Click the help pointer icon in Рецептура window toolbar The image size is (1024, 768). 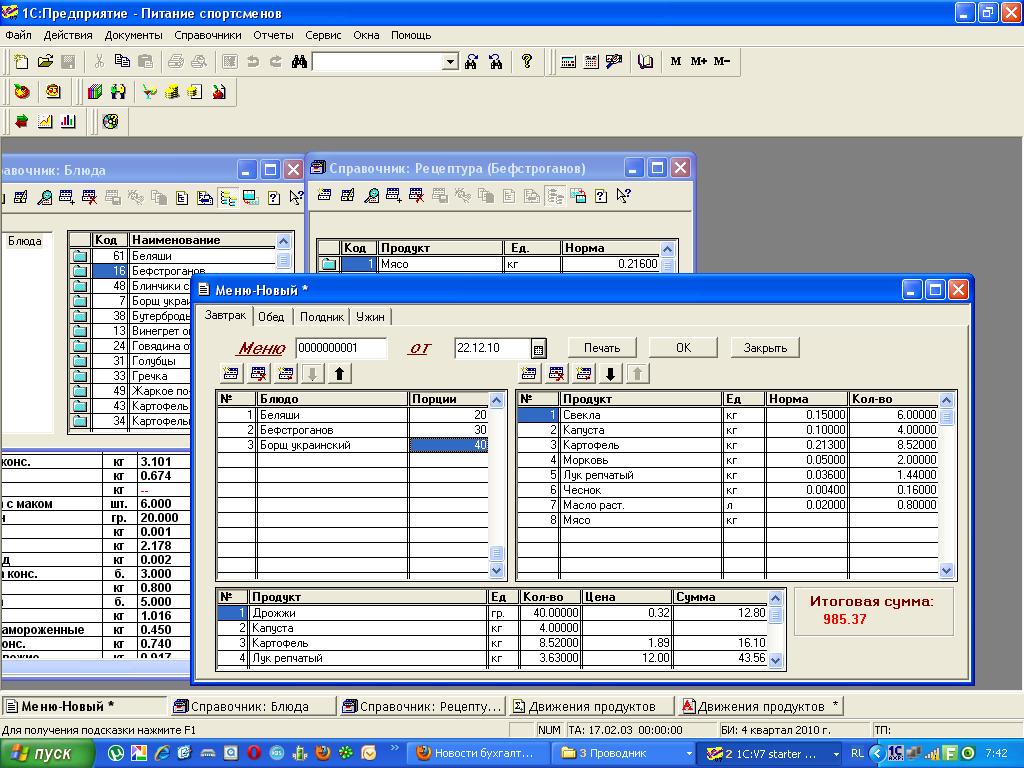[x=624, y=195]
